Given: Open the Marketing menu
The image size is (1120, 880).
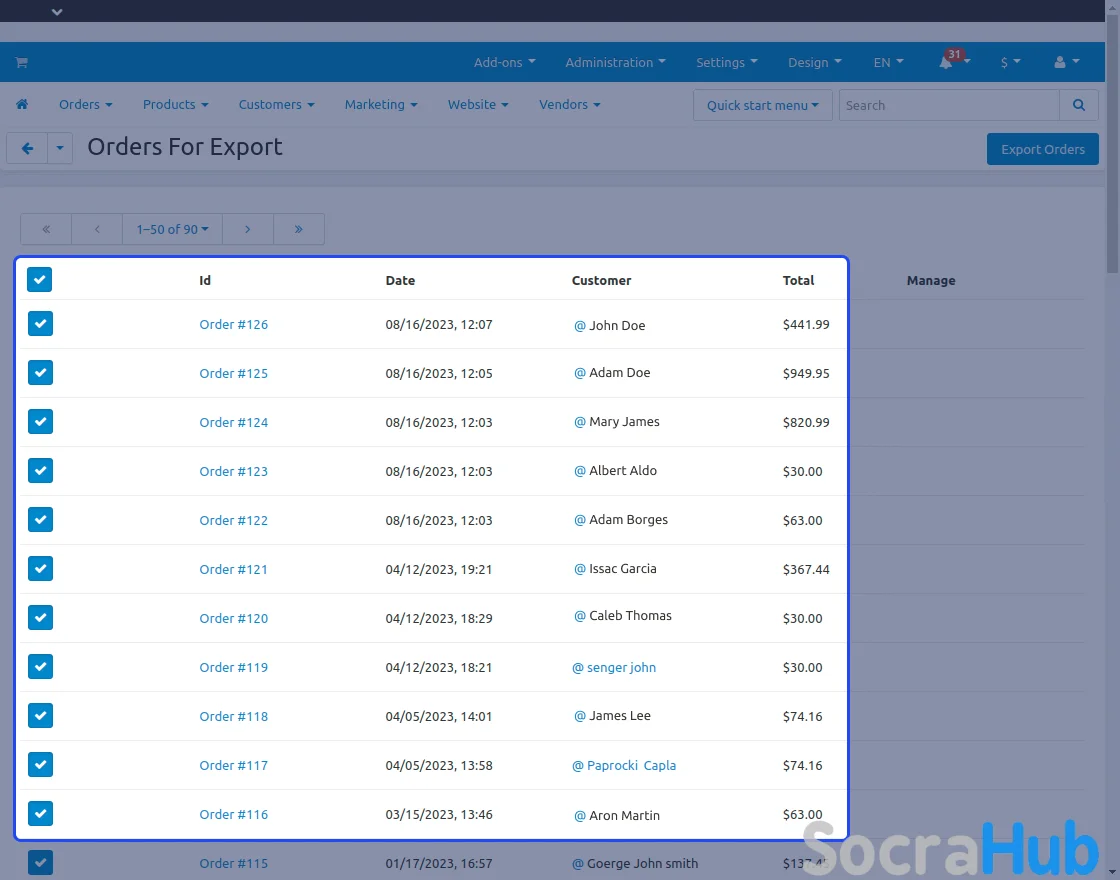Looking at the screenshot, I should pos(380,105).
